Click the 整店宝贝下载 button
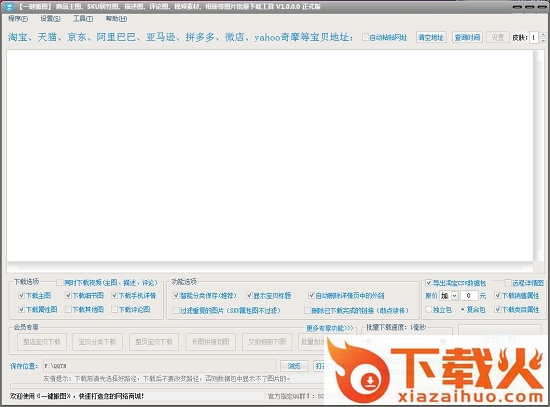This screenshot has height=407, width=550. 42,342
